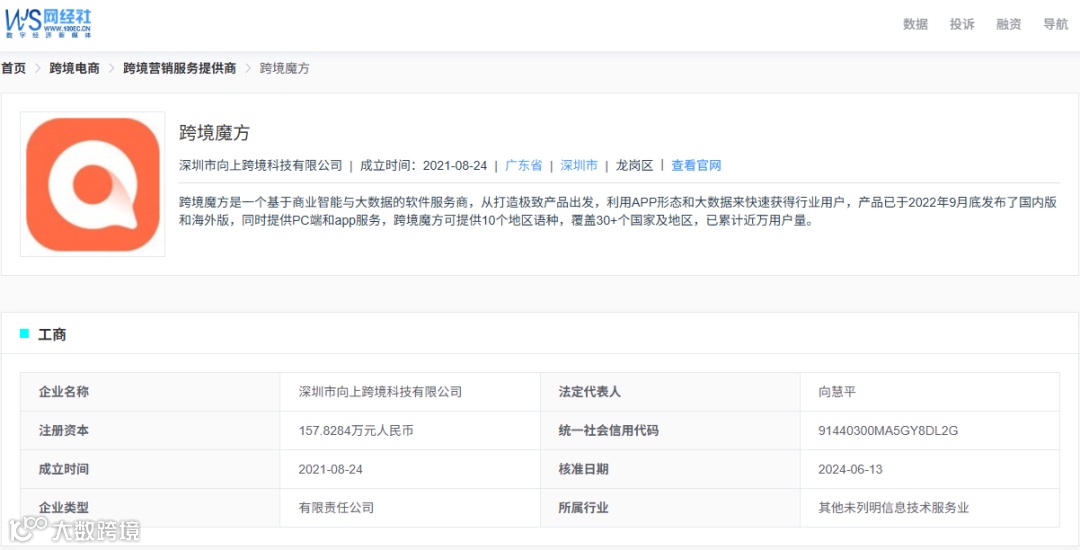Select 2021-08-24 in the table

(331, 469)
